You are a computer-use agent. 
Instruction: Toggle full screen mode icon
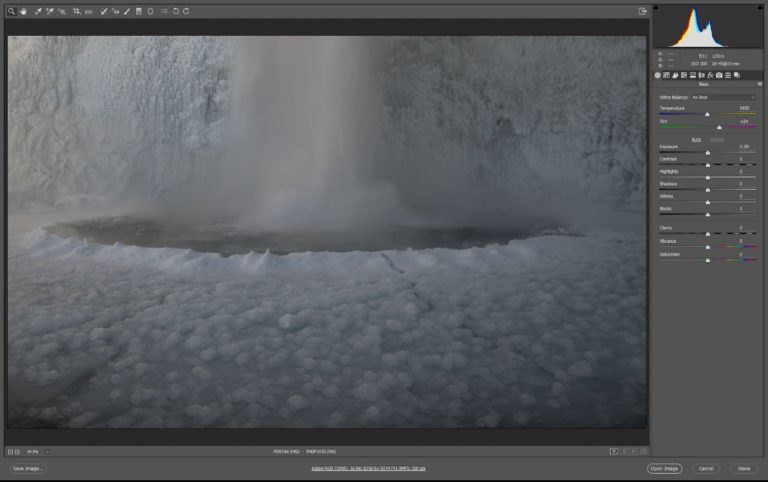point(643,11)
